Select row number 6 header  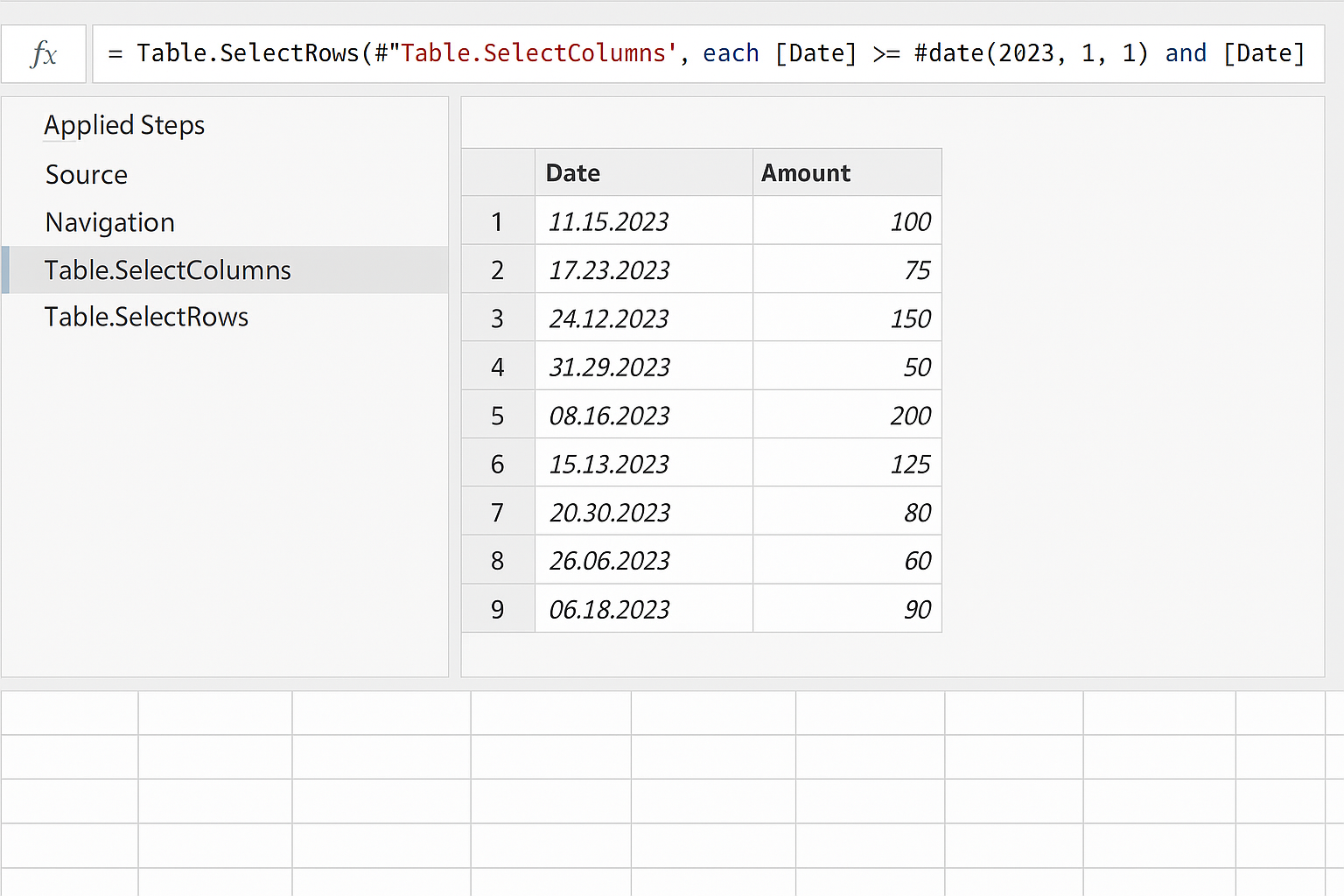coord(498,462)
